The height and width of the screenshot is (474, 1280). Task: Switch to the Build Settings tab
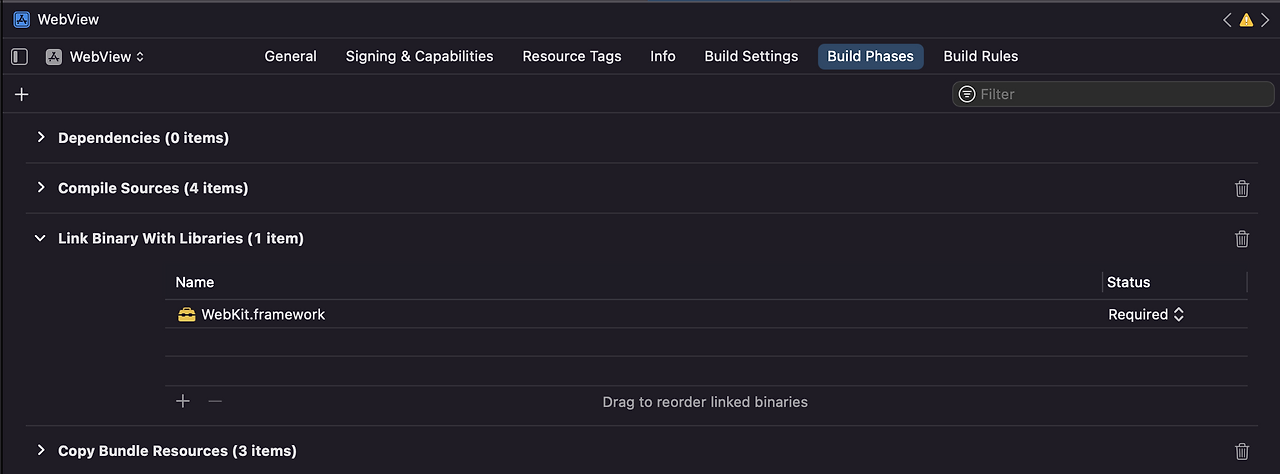pos(751,57)
